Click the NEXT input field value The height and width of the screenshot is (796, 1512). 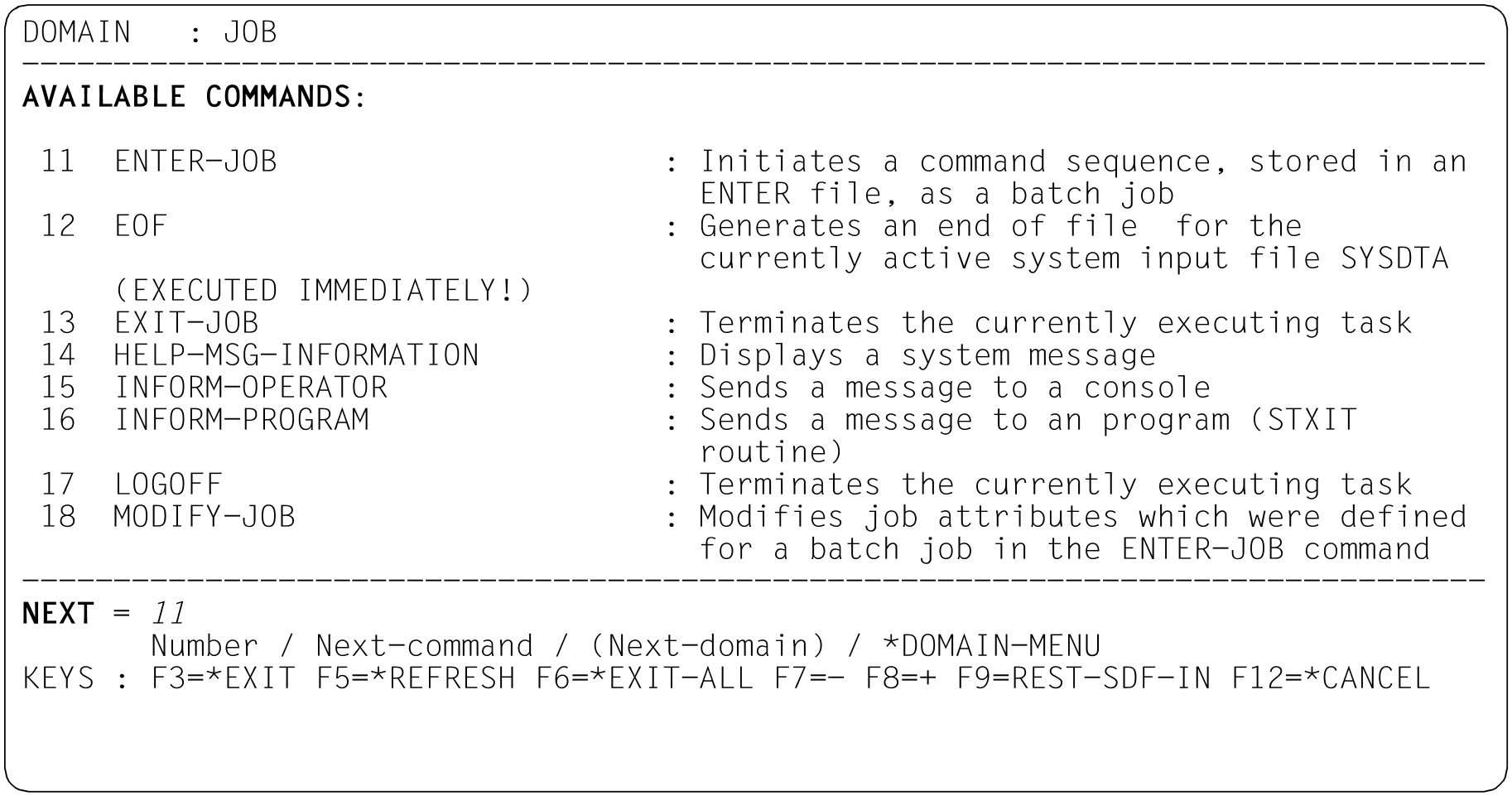point(168,614)
